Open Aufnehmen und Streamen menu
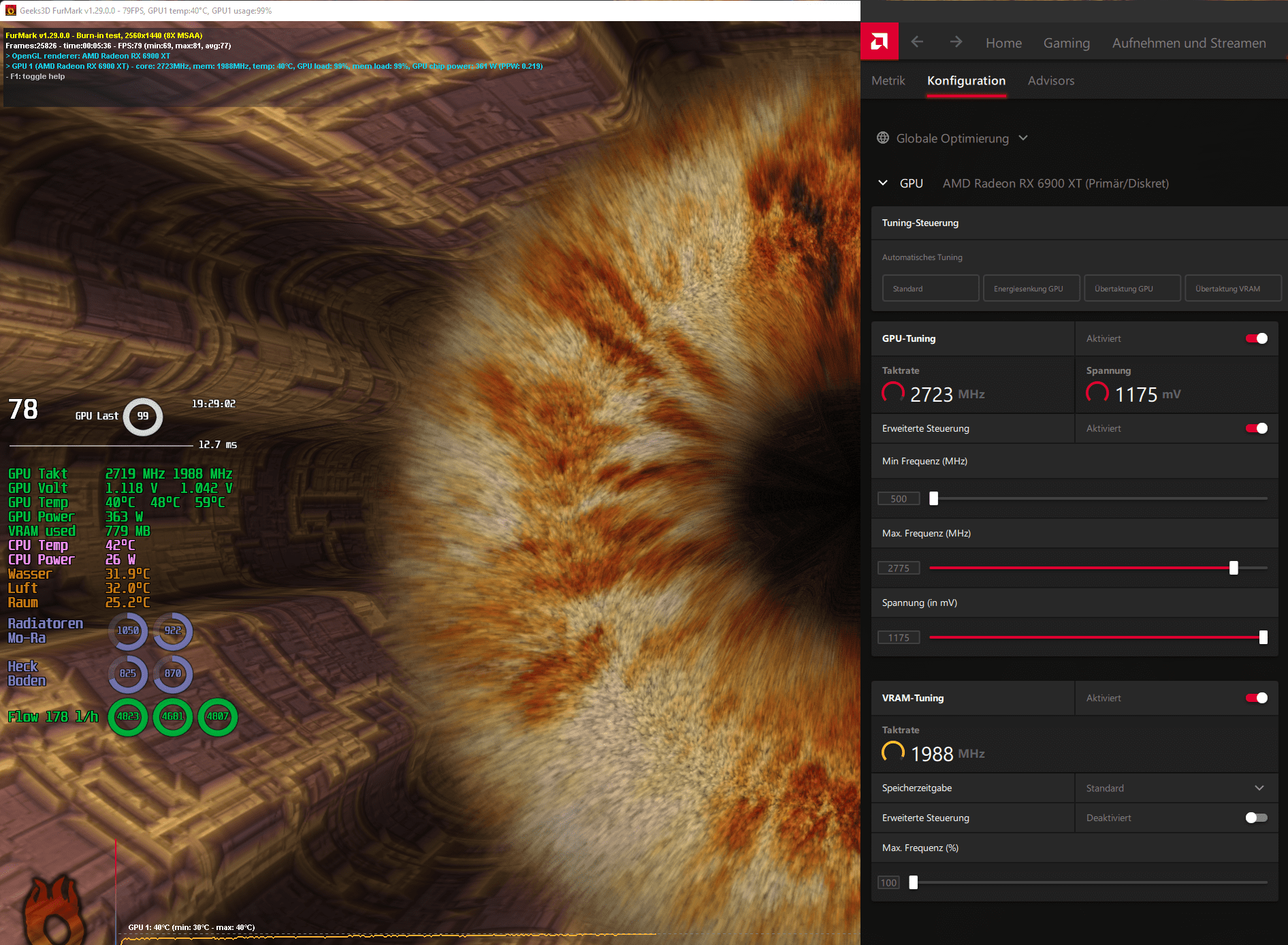The image size is (1288, 945). [x=1189, y=43]
